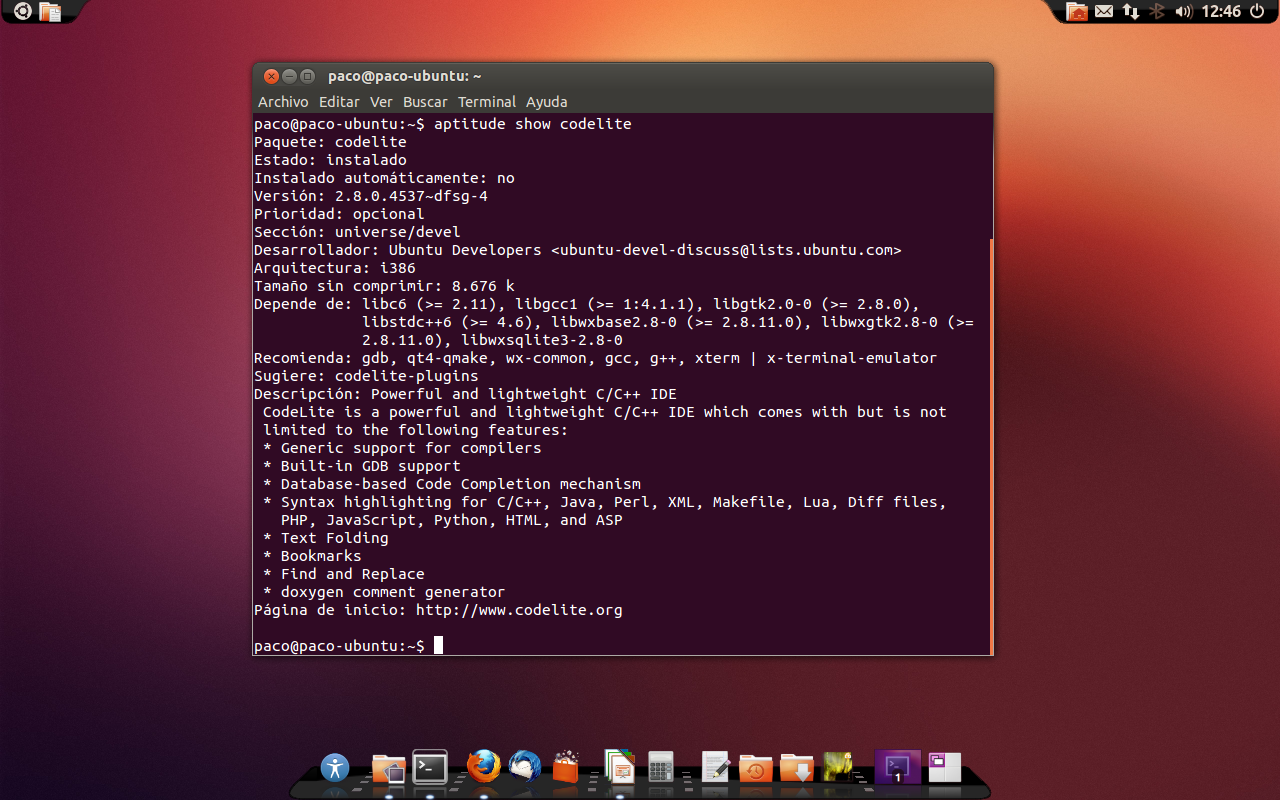Image resolution: width=1280 pixels, height=800 pixels.
Task: Open the Calculator from the dock
Action: (x=660, y=767)
